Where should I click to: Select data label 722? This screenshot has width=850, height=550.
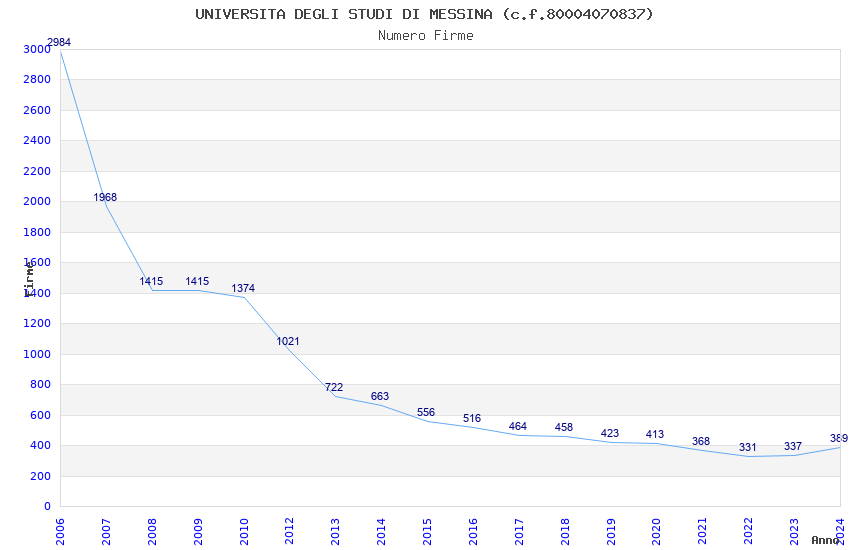point(334,387)
